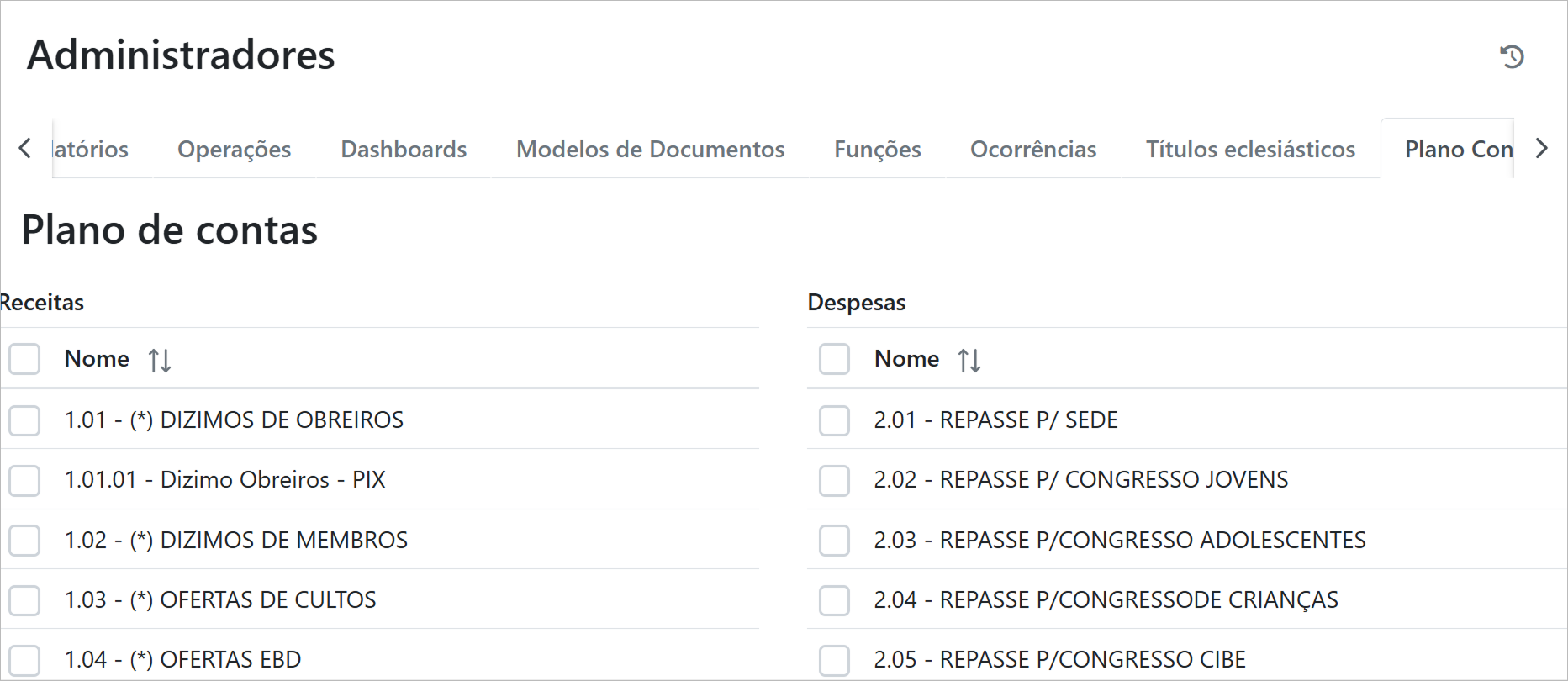Screen dimensions: 1568x681
Task: Go to the Funções tab
Action: [877, 149]
